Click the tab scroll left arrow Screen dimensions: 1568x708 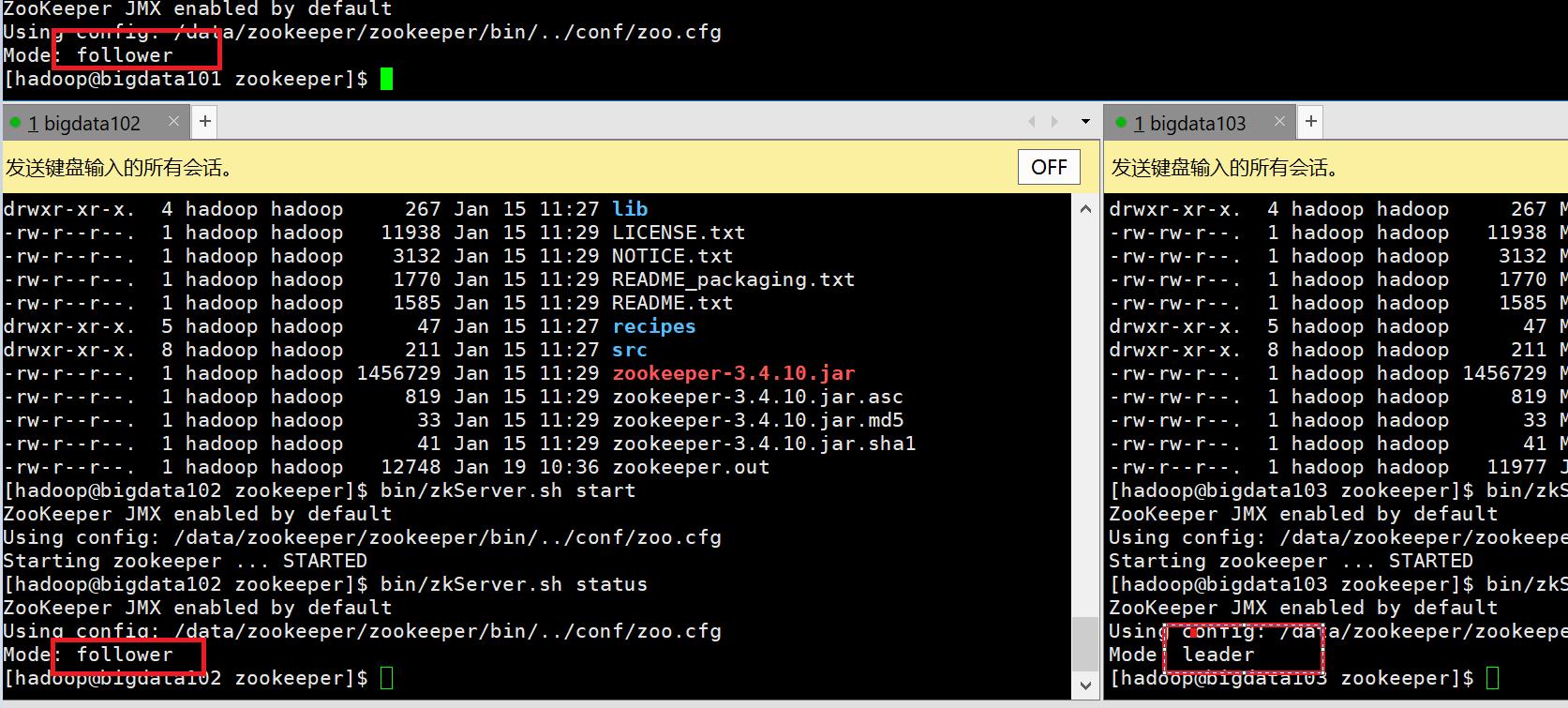point(1032,121)
